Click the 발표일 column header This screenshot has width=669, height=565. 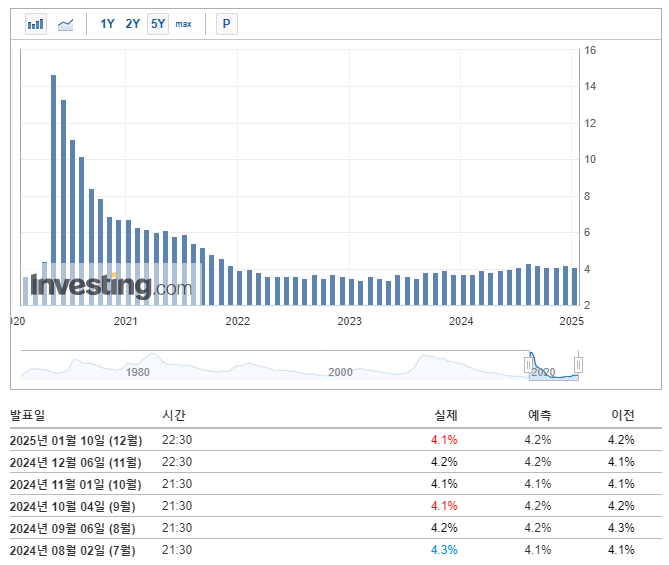27,415
